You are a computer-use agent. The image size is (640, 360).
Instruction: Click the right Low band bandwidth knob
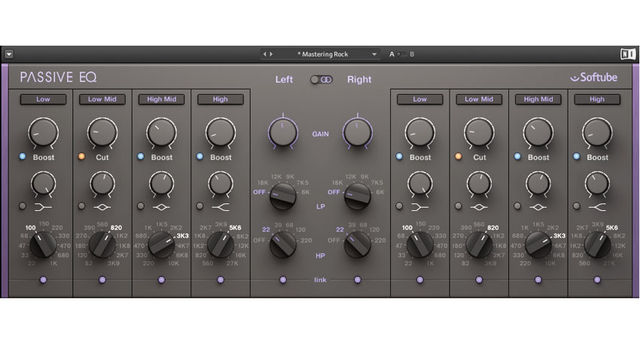(x=420, y=184)
